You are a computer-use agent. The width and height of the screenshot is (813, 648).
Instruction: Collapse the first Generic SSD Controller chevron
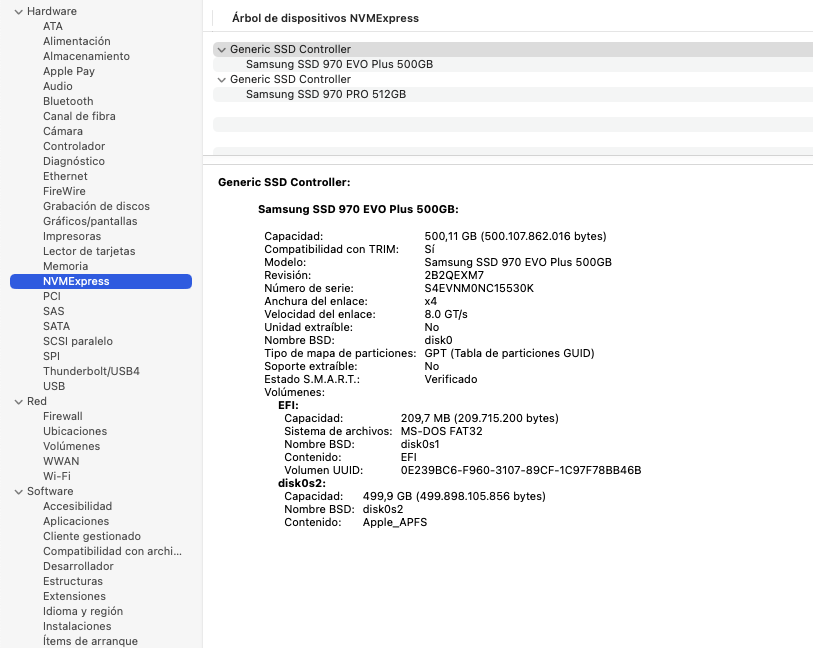pos(221,50)
